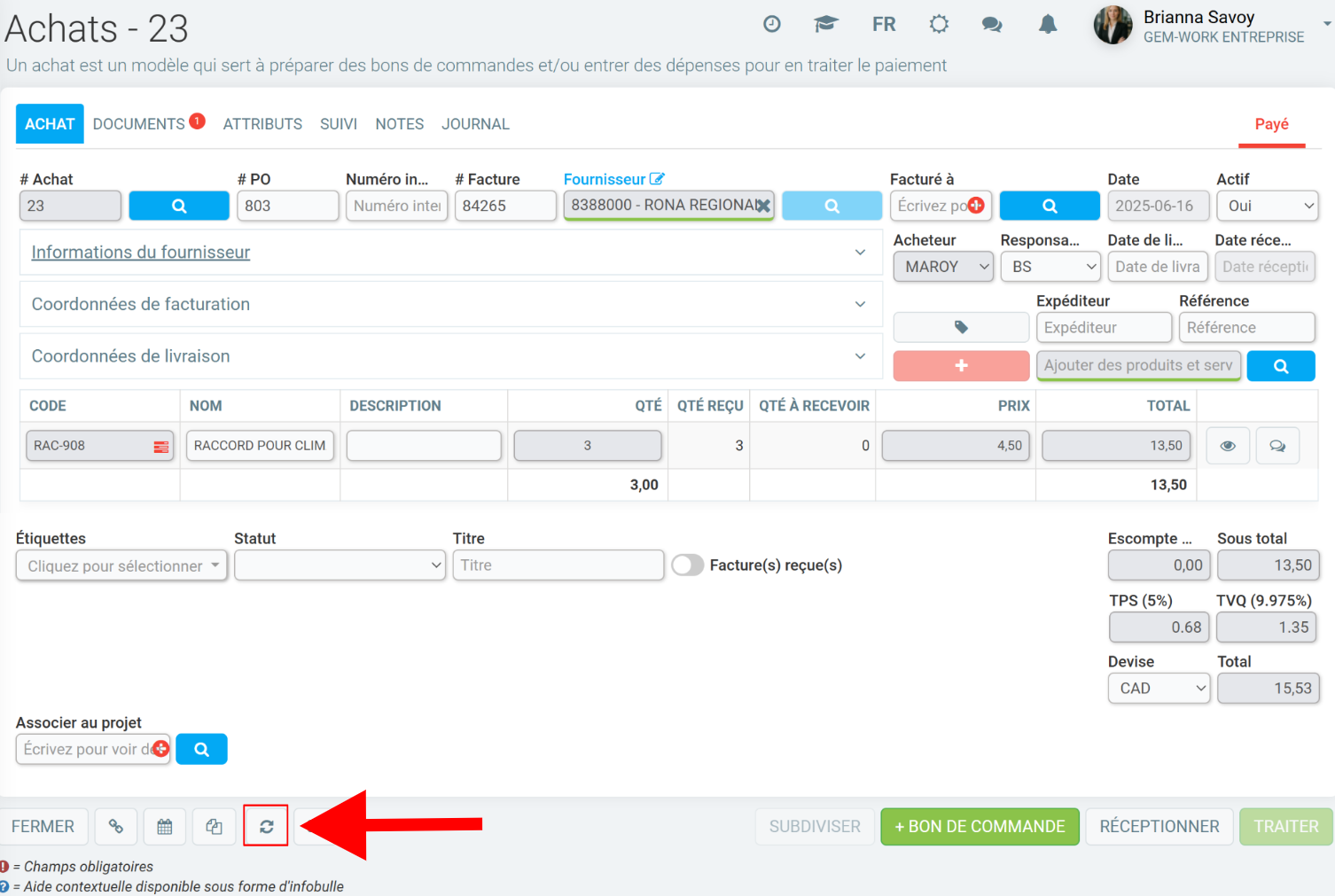Open the Actif dropdown showing Oui
Image resolution: width=1335 pixels, height=896 pixels.
tap(1268, 206)
